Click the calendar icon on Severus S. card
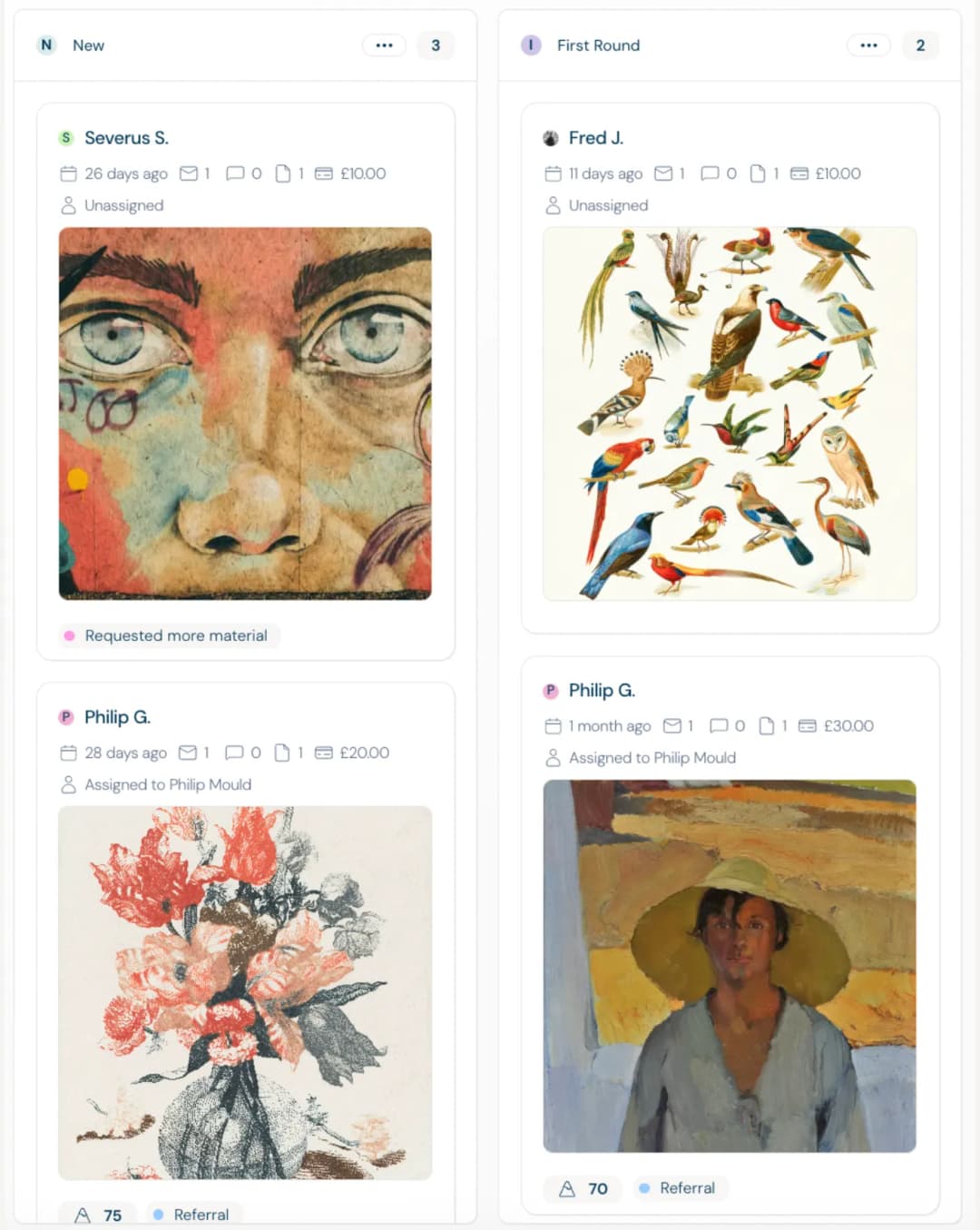 (x=68, y=173)
